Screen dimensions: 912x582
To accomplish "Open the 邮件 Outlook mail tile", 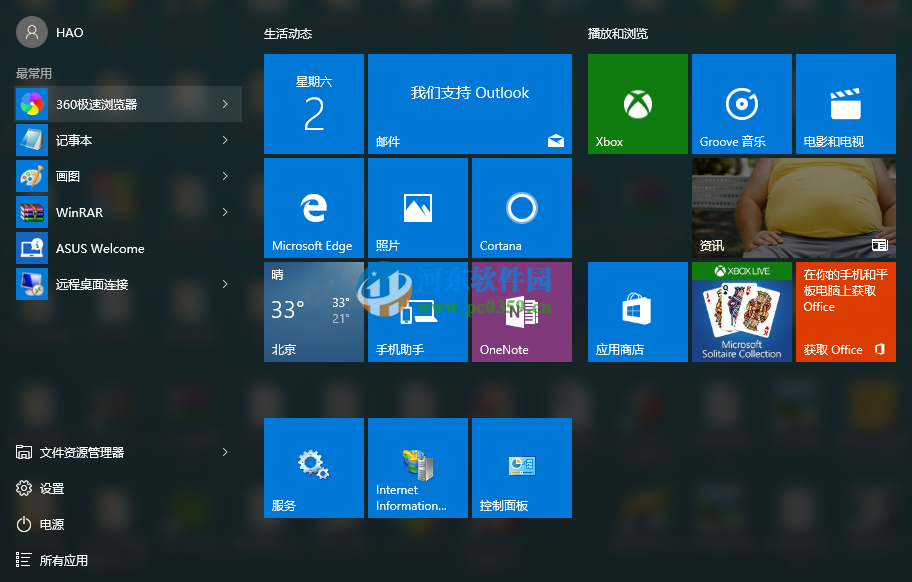I will click(470, 103).
